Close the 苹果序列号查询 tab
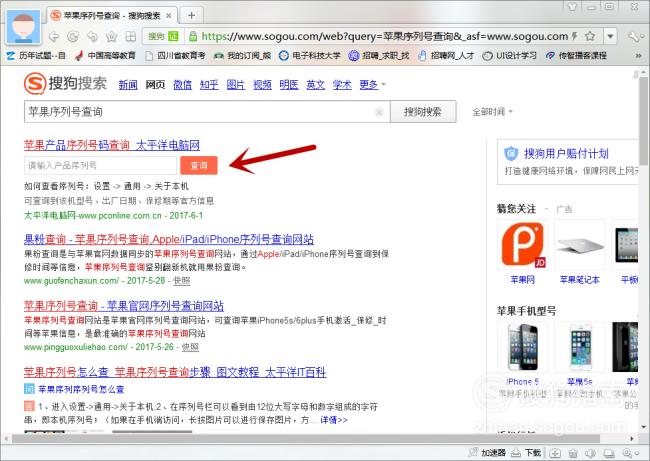The width and height of the screenshot is (650, 461). [x=169, y=16]
